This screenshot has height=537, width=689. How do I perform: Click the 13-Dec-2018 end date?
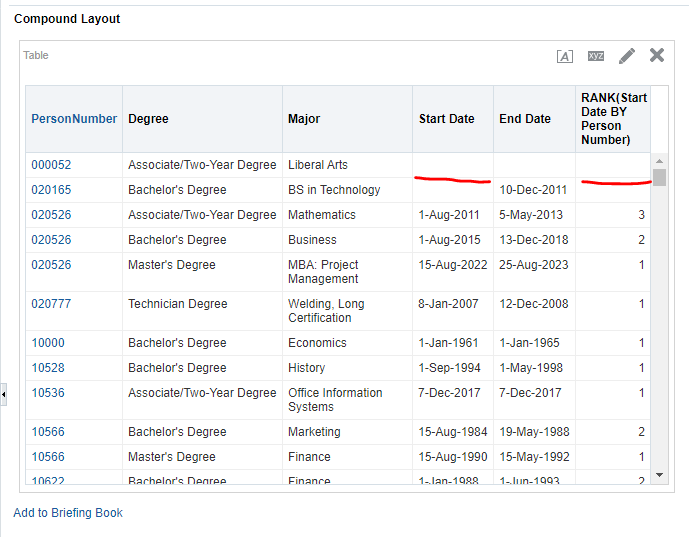pos(533,240)
